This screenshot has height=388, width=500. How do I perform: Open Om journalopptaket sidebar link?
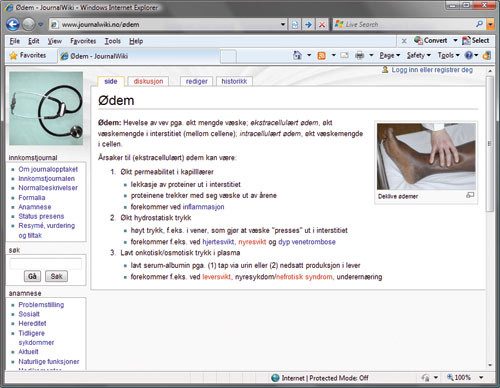[48, 169]
